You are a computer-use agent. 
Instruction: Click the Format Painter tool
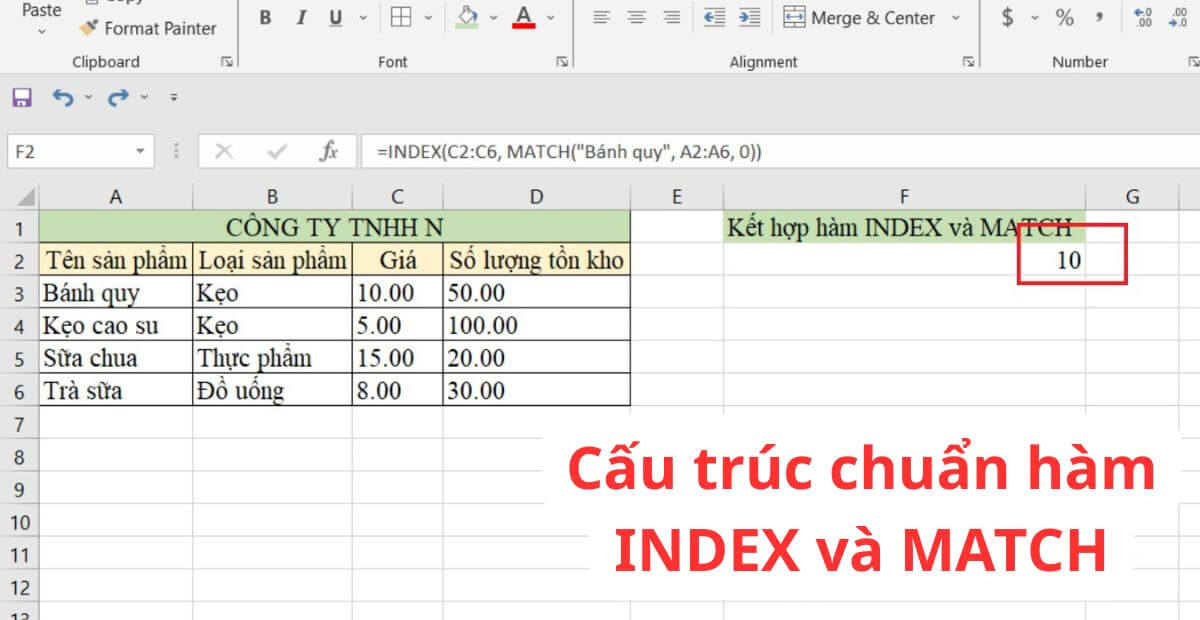[148, 28]
